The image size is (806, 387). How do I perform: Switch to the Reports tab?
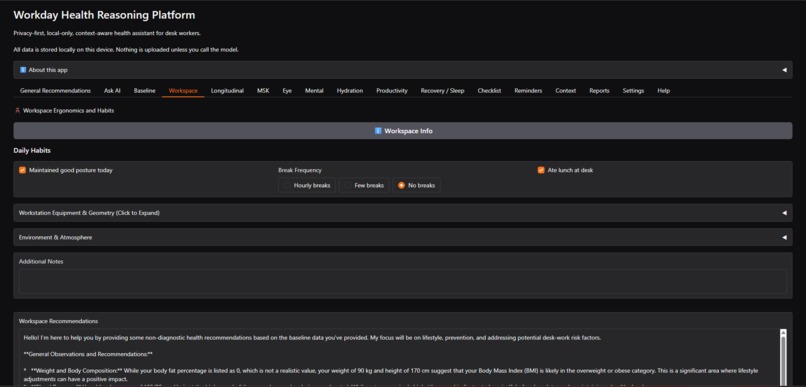coord(599,90)
